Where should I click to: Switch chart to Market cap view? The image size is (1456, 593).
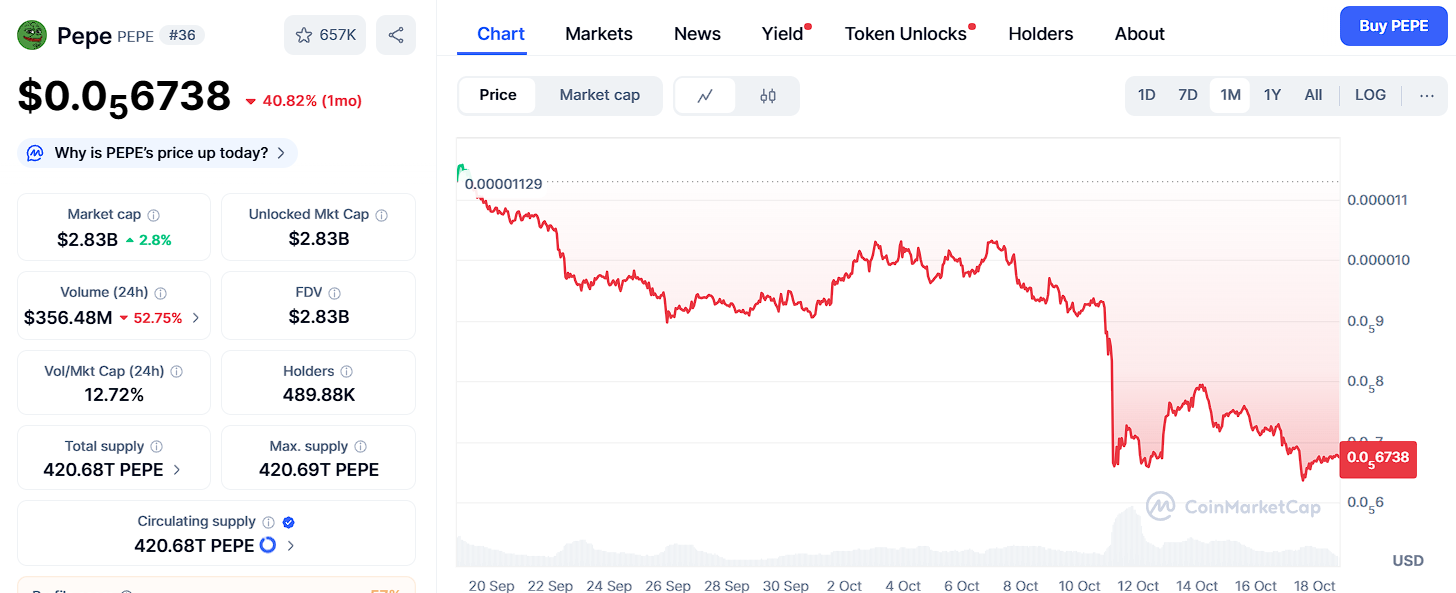599,95
